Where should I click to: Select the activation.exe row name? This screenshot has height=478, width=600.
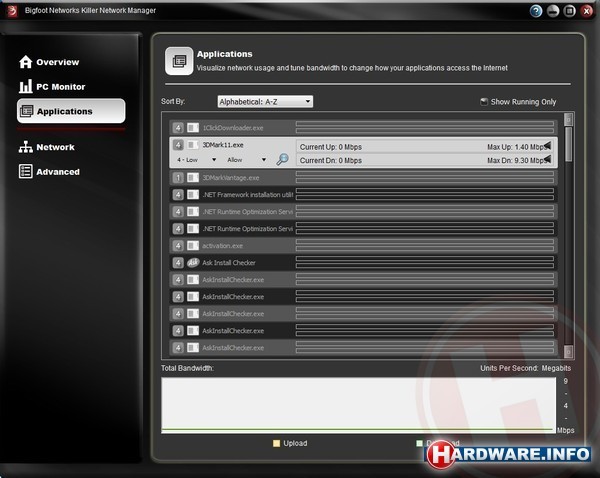(x=222, y=246)
